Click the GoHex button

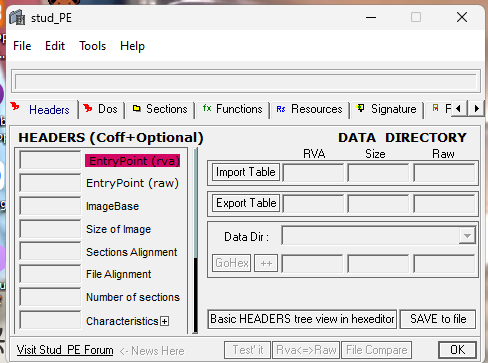click(232, 263)
